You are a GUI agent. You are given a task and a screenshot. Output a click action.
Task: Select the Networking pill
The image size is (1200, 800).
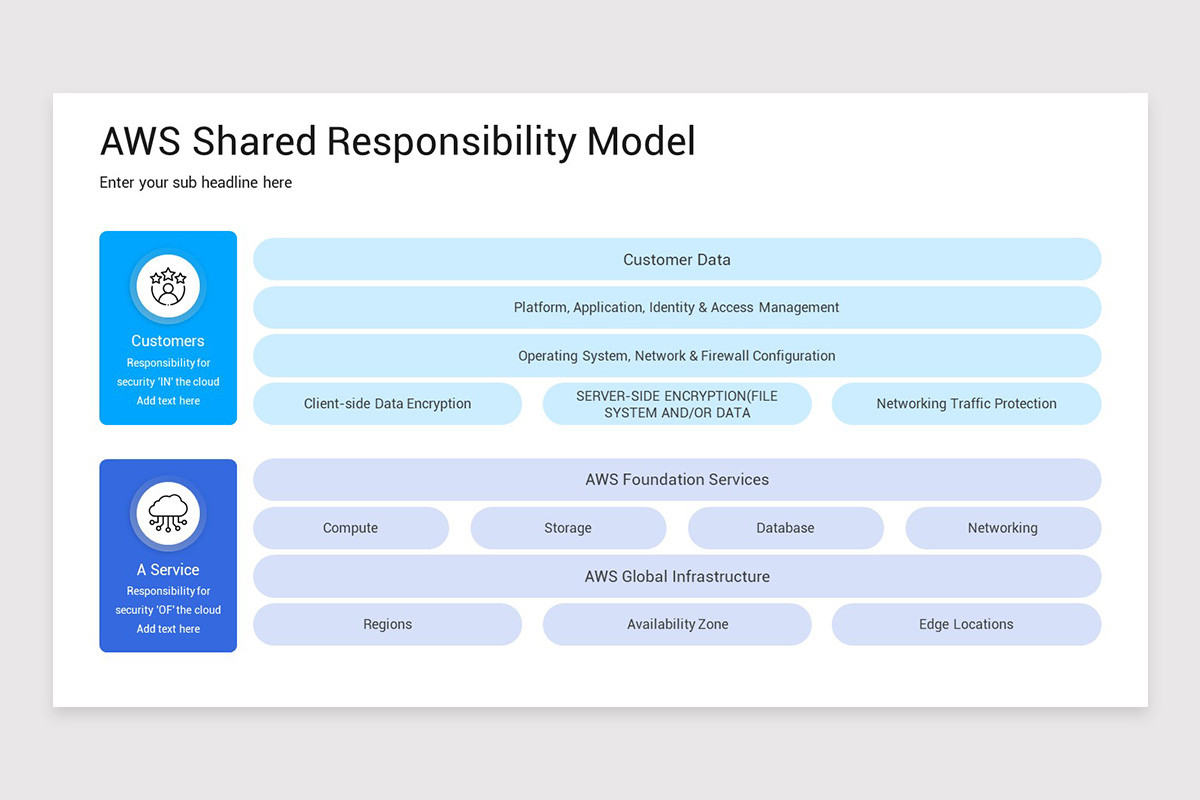pos(1003,528)
